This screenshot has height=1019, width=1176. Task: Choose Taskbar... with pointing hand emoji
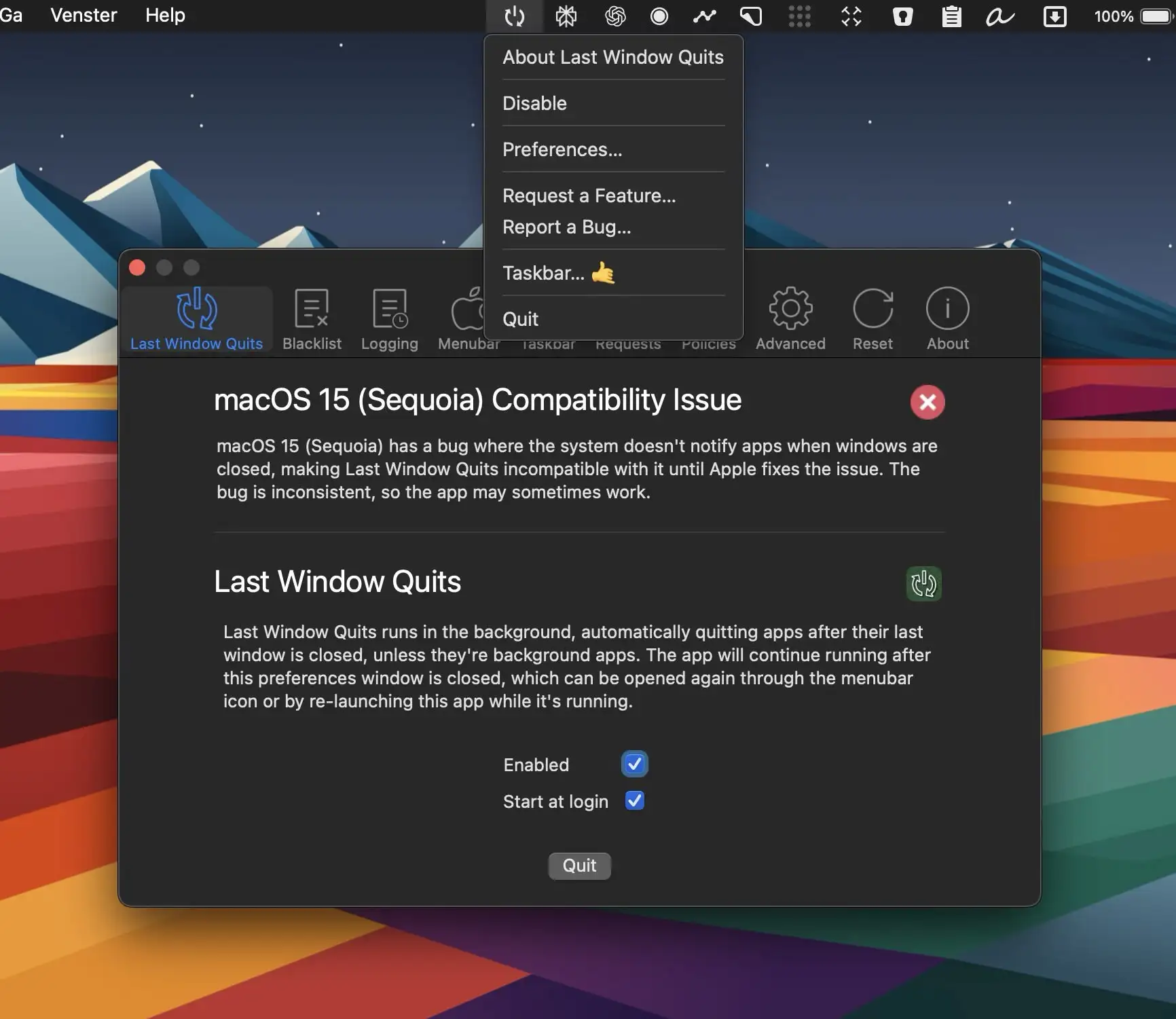click(613, 273)
